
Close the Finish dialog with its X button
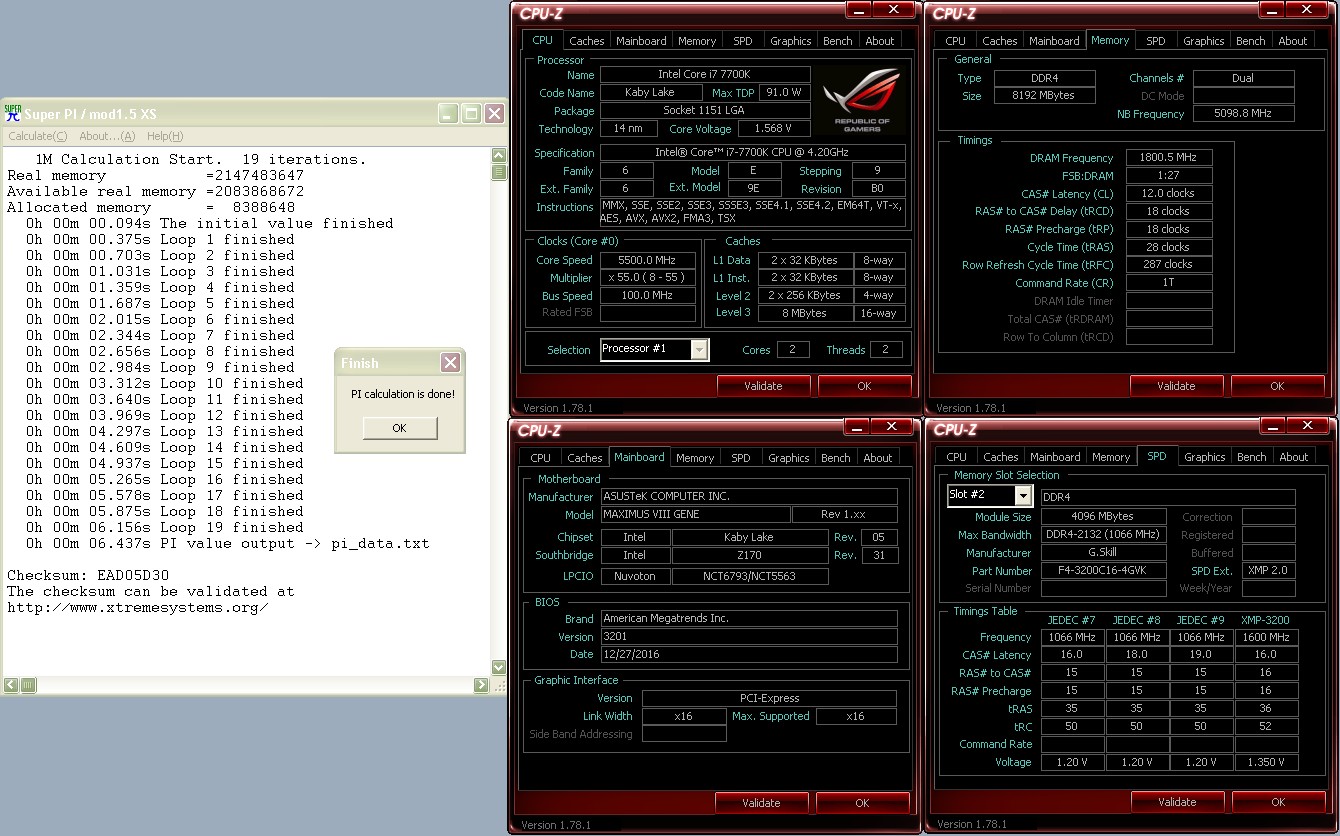pyautogui.click(x=451, y=362)
